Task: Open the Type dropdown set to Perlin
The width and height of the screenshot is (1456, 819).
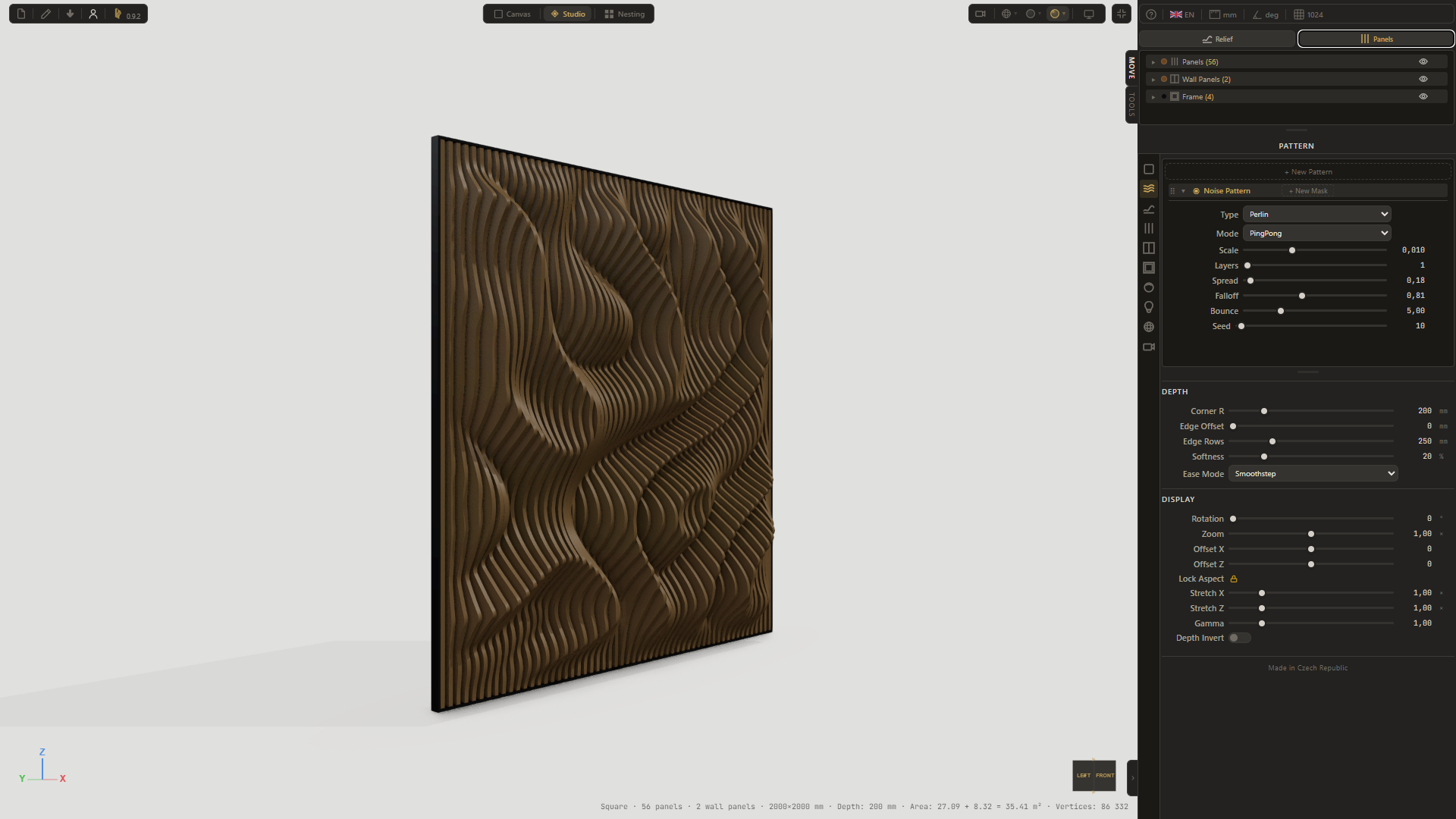Action: [x=1316, y=214]
